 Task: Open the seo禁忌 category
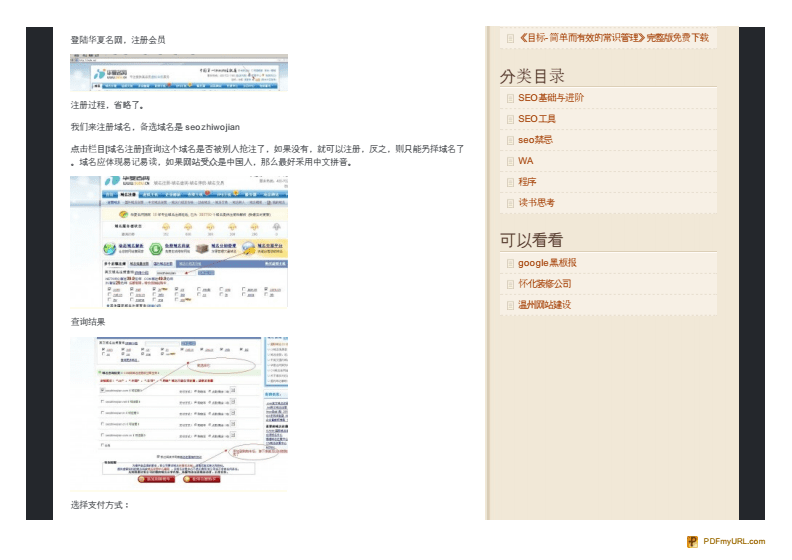tap(535, 140)
